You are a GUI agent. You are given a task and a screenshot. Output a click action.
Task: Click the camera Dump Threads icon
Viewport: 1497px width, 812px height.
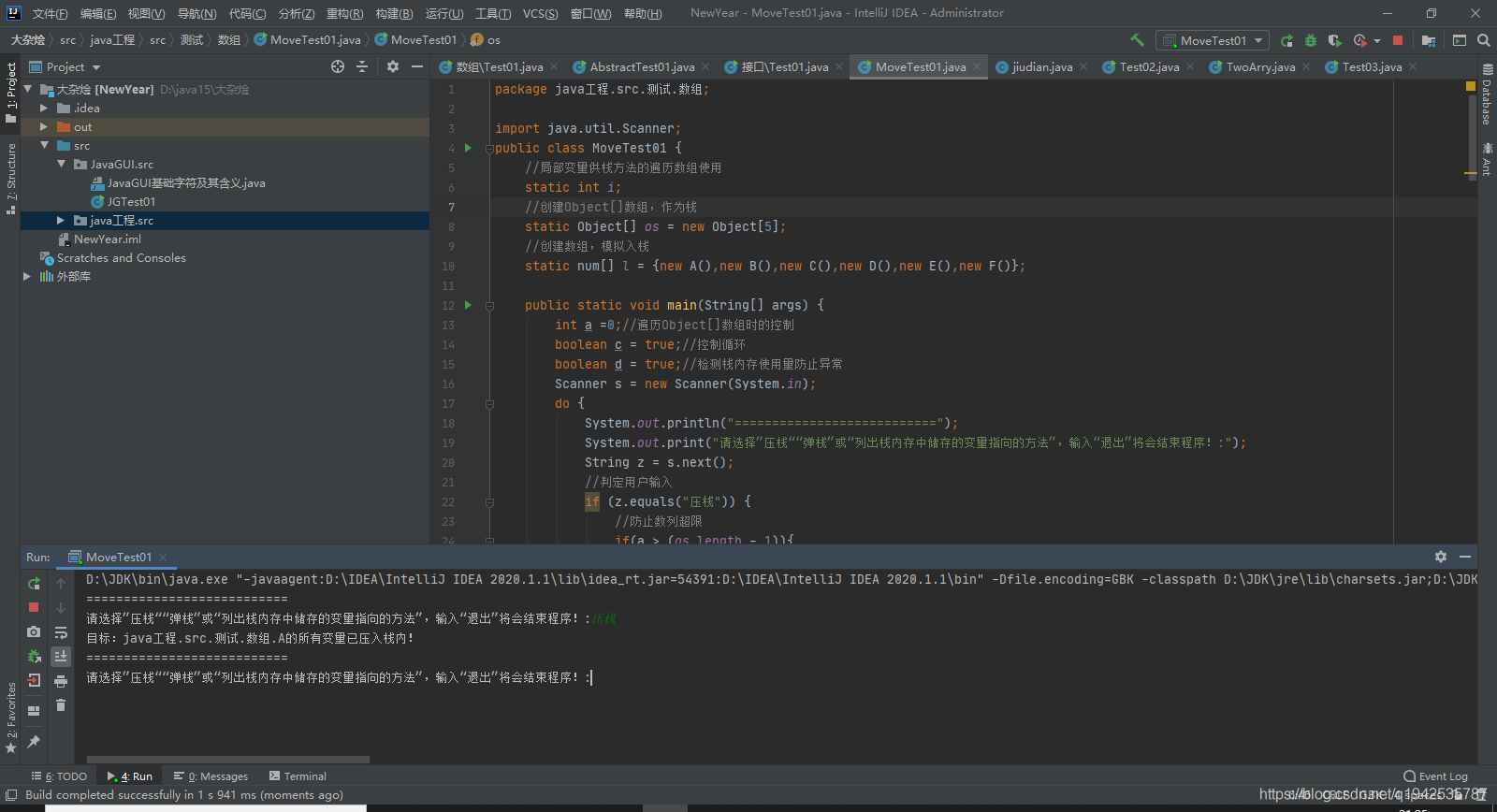click(34, 632)
